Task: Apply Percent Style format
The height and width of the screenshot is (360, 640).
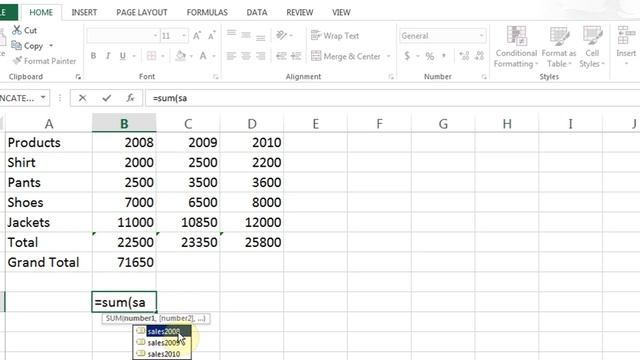Action: tap(430, 56)
